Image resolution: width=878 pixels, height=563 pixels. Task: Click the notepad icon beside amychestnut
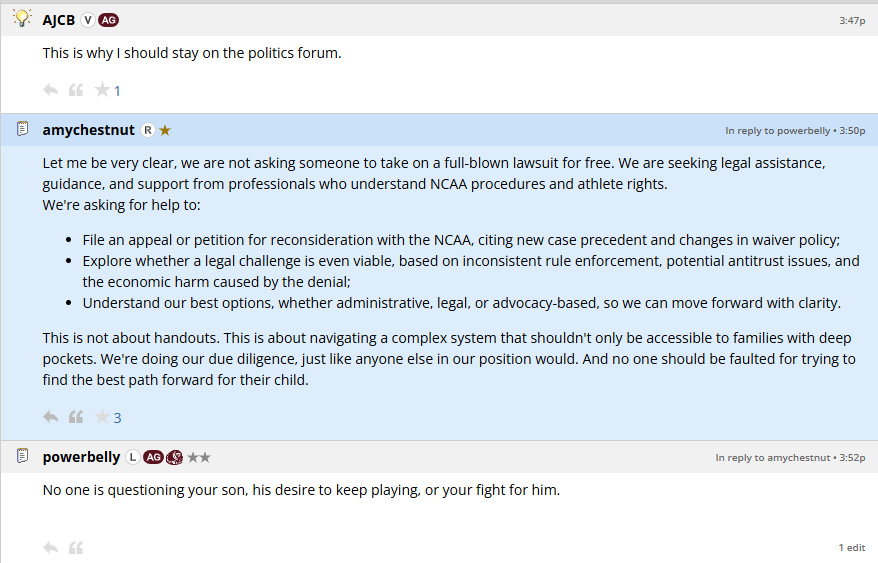click(x=22, y=129)
